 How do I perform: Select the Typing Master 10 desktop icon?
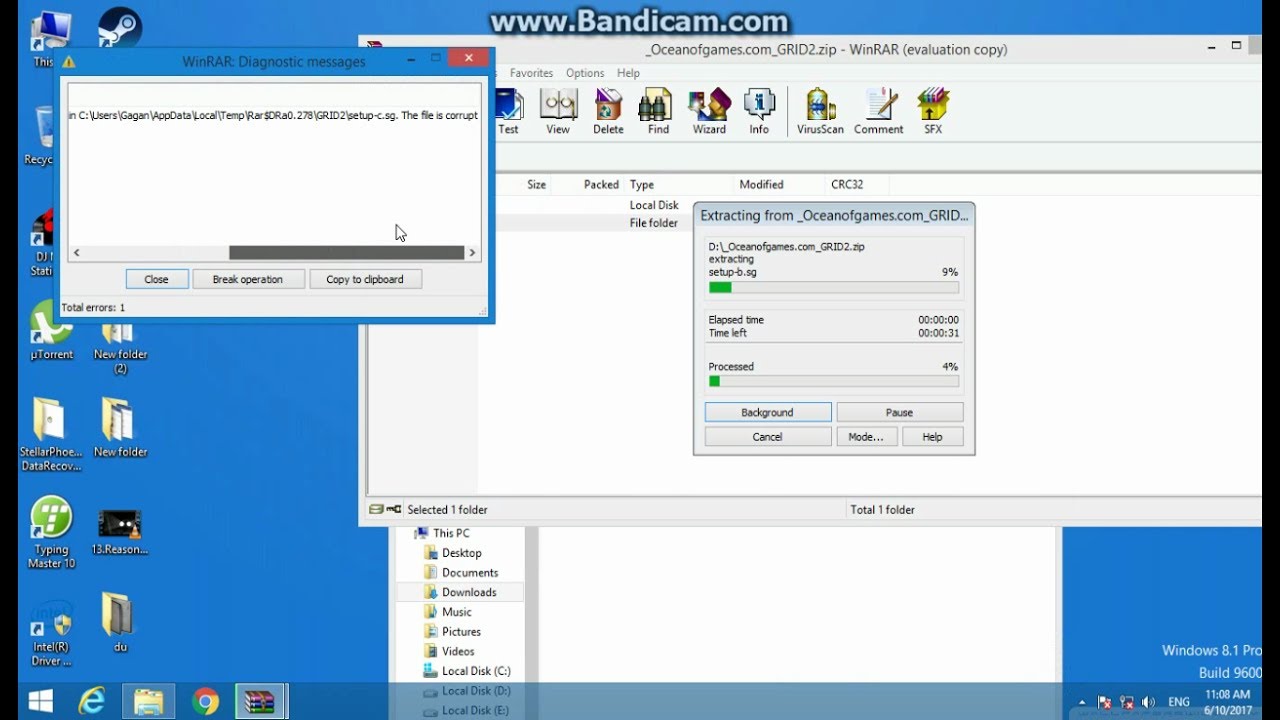tap(51, 532)
